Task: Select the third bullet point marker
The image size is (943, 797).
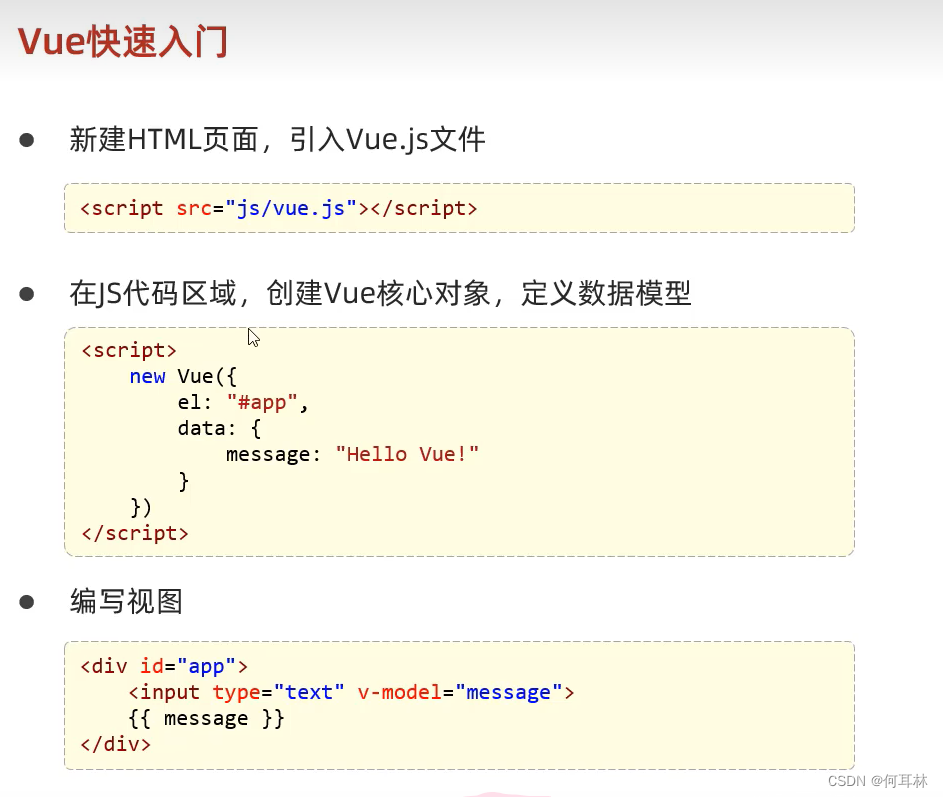Action: click(x=27, y=600)
